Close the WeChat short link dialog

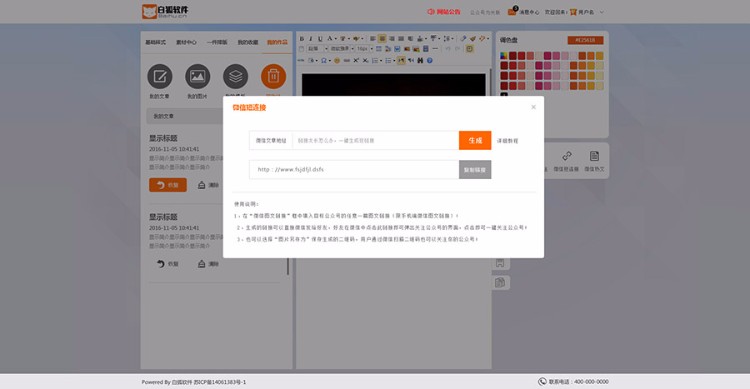click(533, 107)
